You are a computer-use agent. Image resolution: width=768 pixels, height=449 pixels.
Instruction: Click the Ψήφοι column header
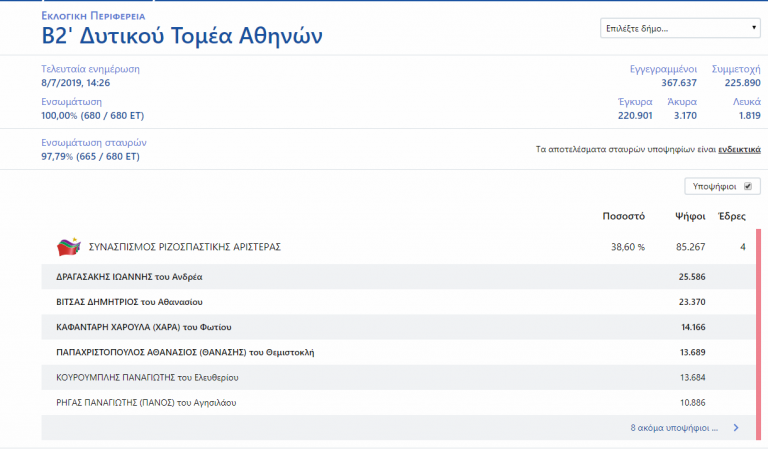click(690, 216)
